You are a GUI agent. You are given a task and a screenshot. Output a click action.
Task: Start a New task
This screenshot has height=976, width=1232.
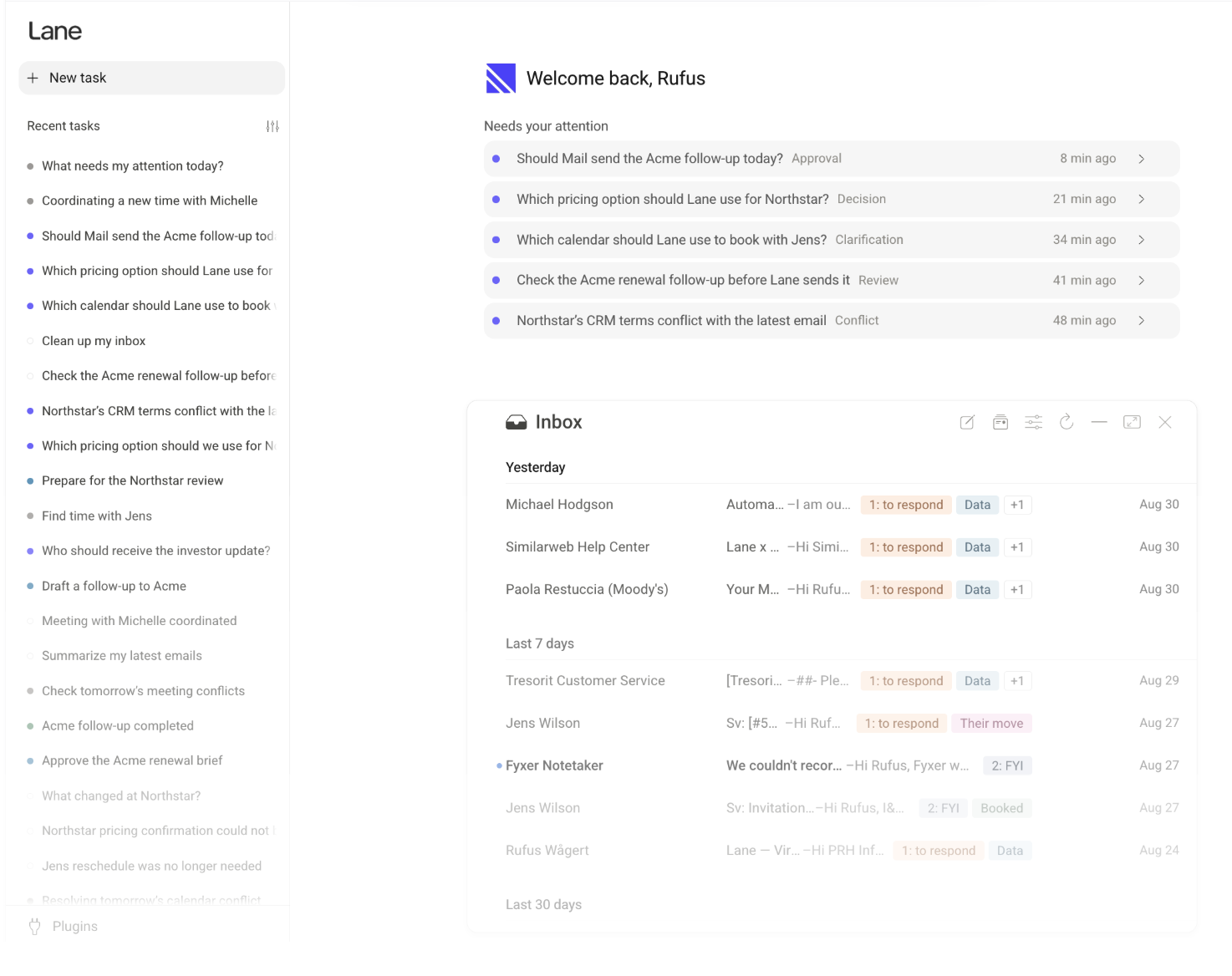click(152, 78)
